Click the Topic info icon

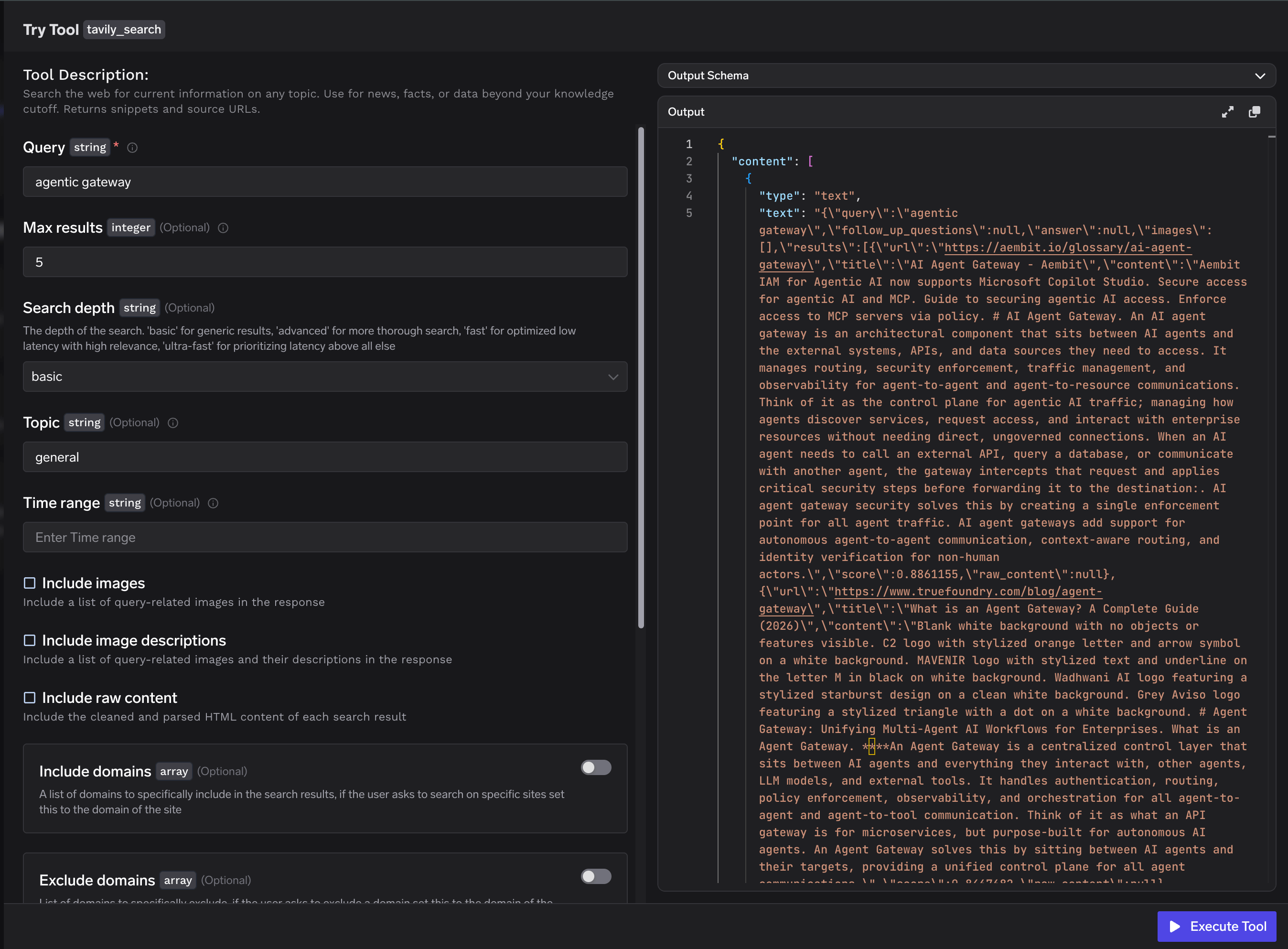[x=173, y=423]
